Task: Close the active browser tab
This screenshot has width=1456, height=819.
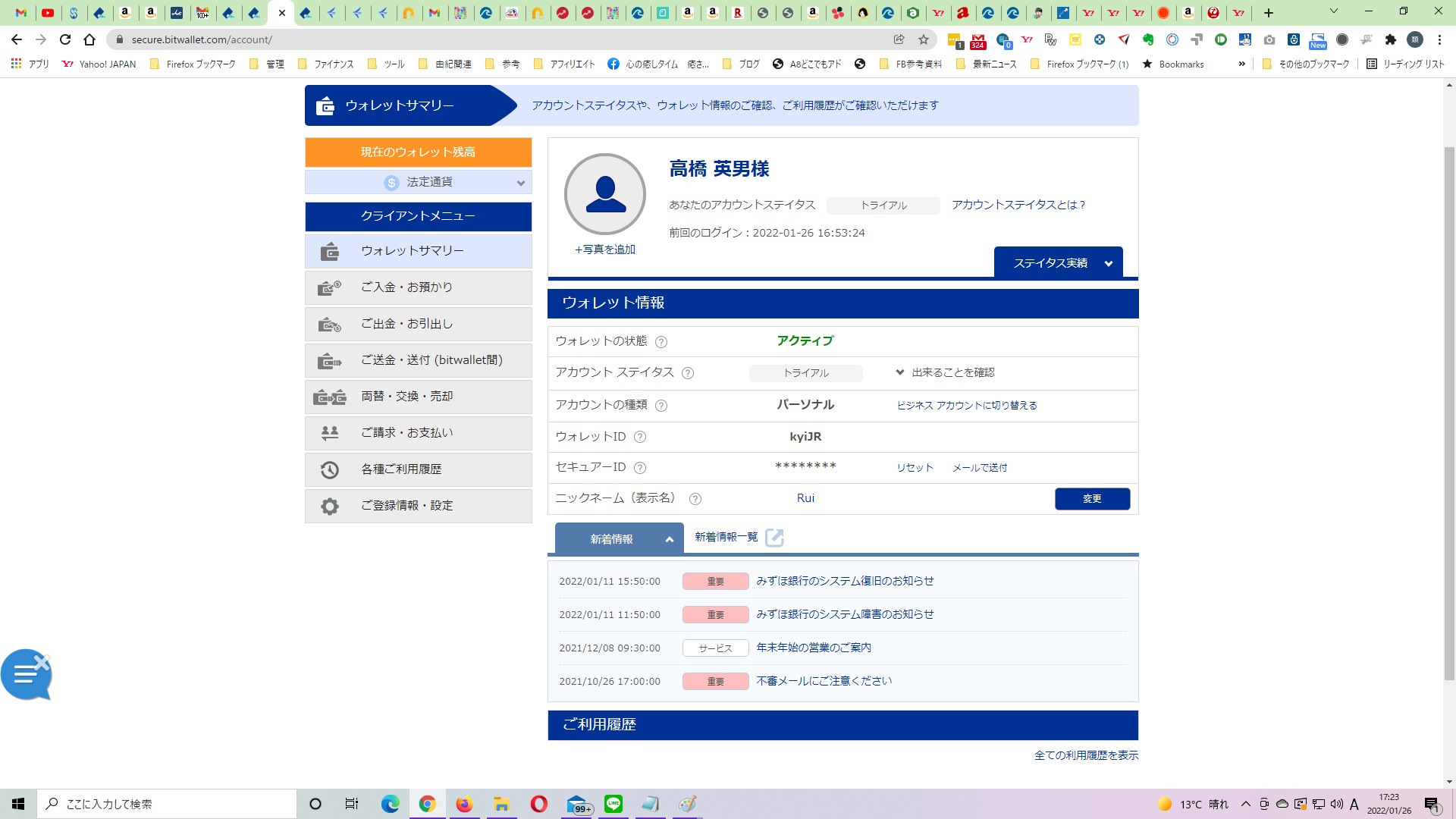Action: coord(281,13)
